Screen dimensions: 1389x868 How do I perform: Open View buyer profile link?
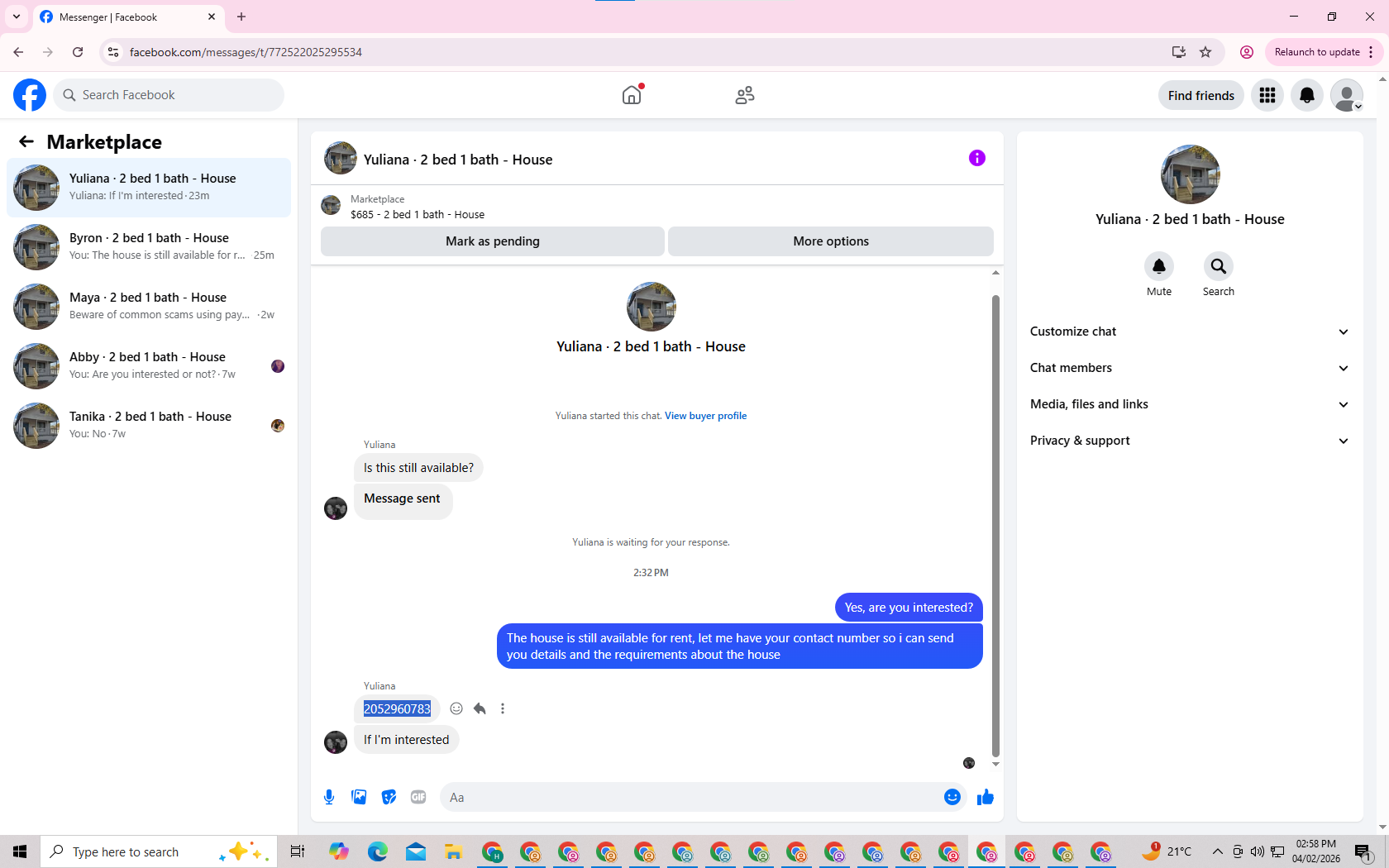coord(705,416)
